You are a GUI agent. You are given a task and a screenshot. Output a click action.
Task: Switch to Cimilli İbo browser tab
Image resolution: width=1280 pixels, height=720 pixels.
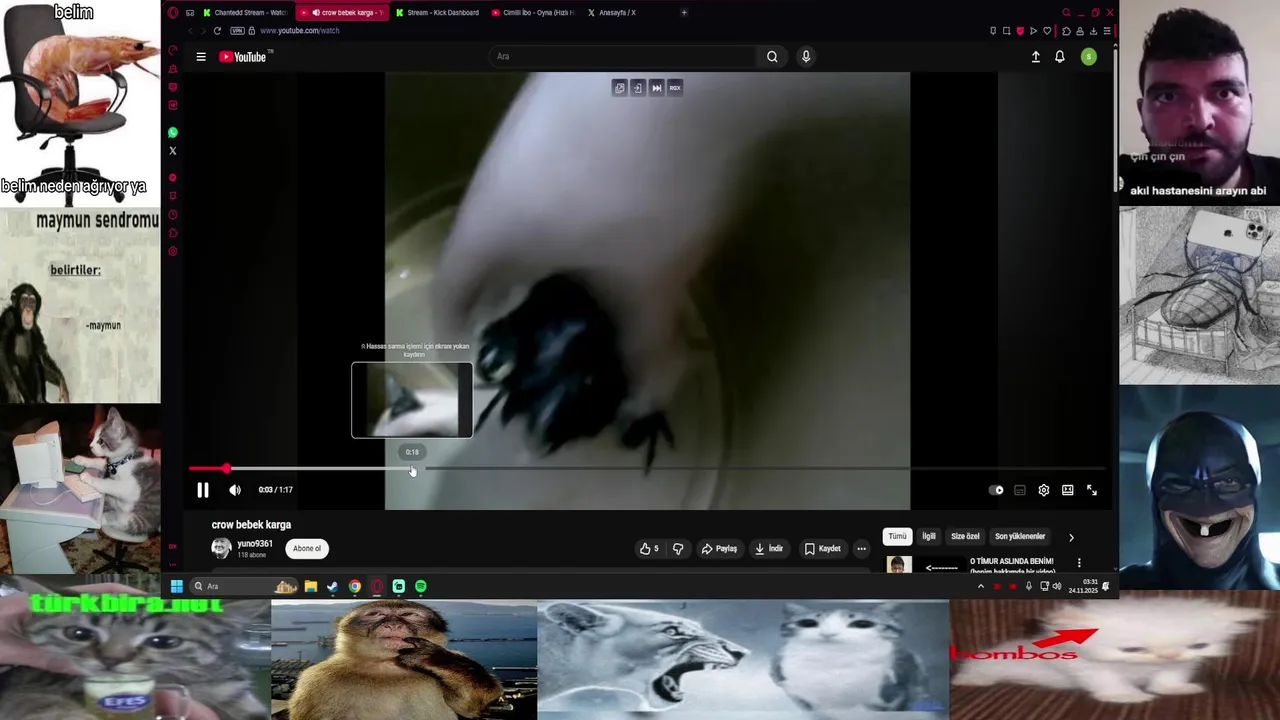532,13
